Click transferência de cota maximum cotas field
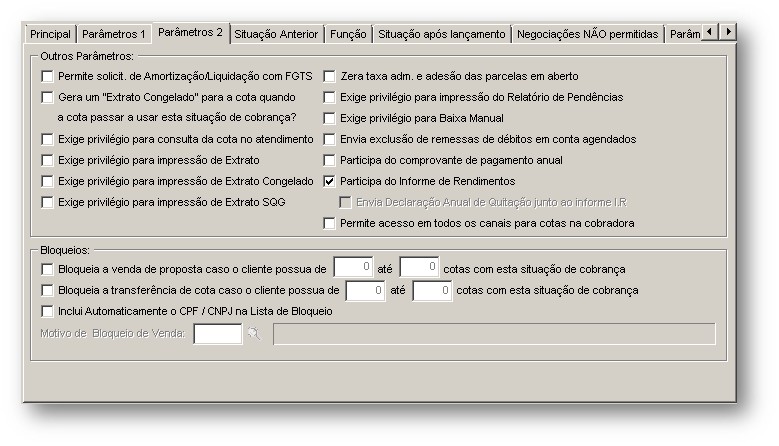The image size is (779, 446). (x=432, y=291)
